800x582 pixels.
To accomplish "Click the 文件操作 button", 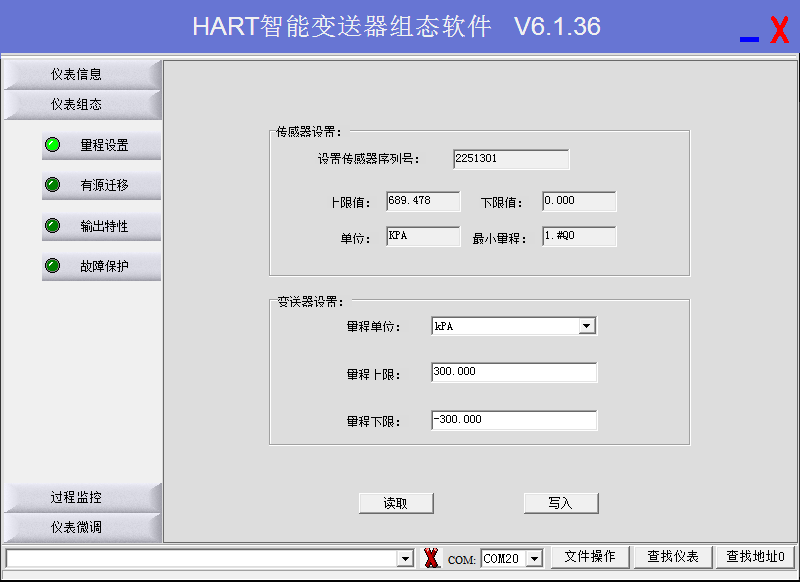I will [x=590, y=557].
